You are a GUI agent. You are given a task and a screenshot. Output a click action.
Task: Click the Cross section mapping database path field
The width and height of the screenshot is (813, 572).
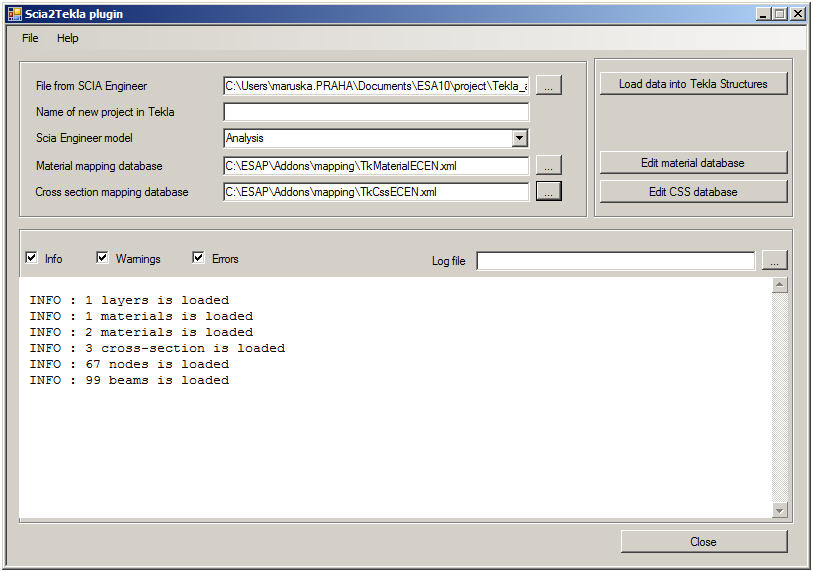[x=376, y=192]
